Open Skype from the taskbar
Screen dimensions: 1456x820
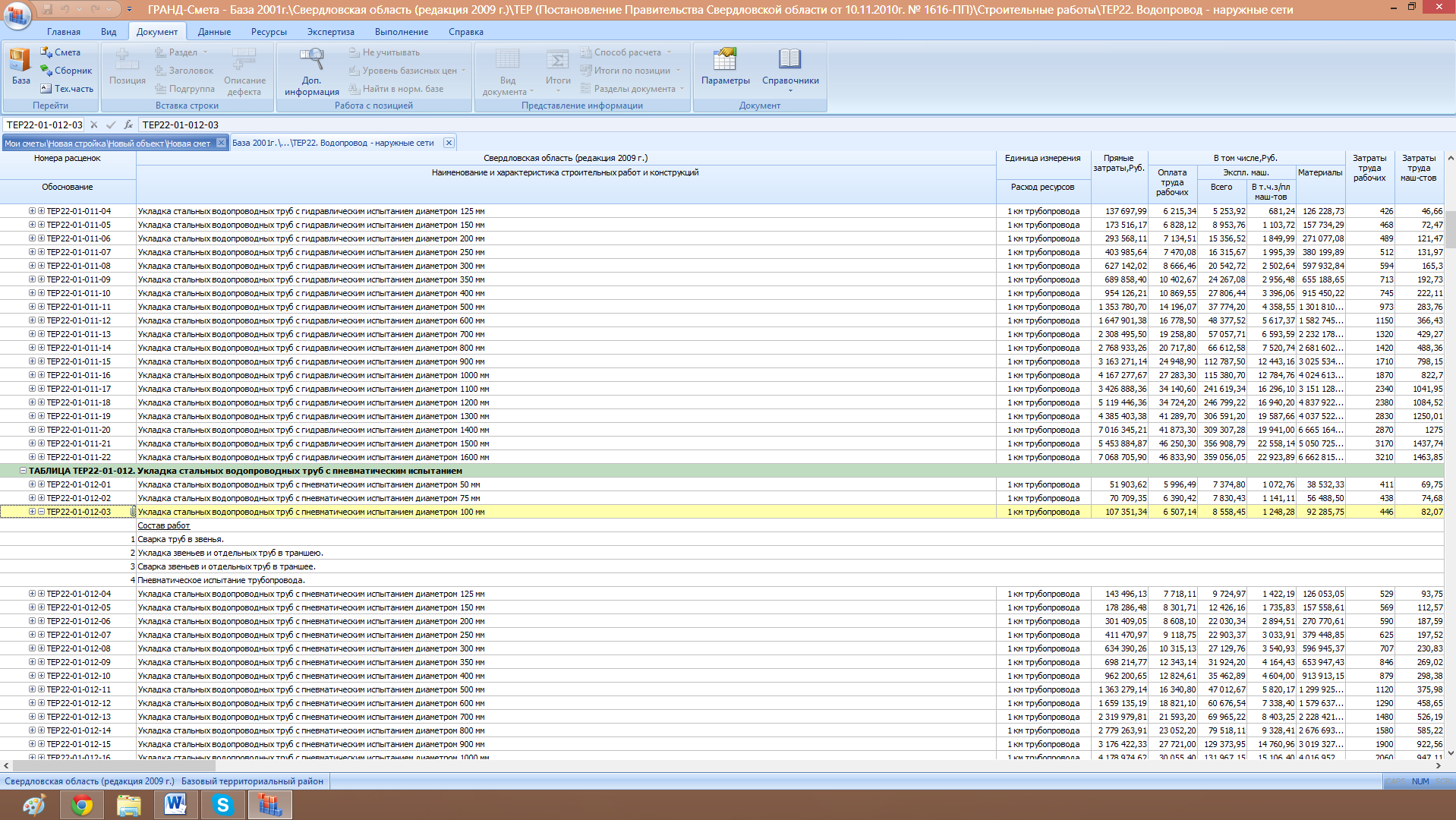pyautogui.click(x=223, y=805)
